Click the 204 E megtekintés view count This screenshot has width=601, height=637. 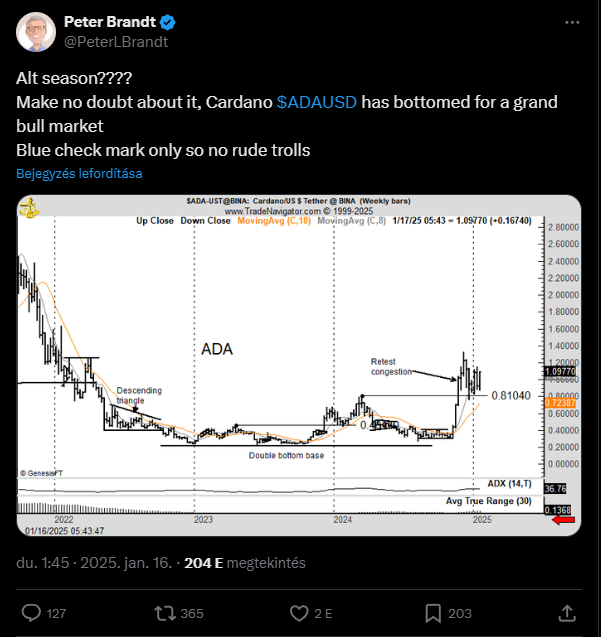[245, 563]
